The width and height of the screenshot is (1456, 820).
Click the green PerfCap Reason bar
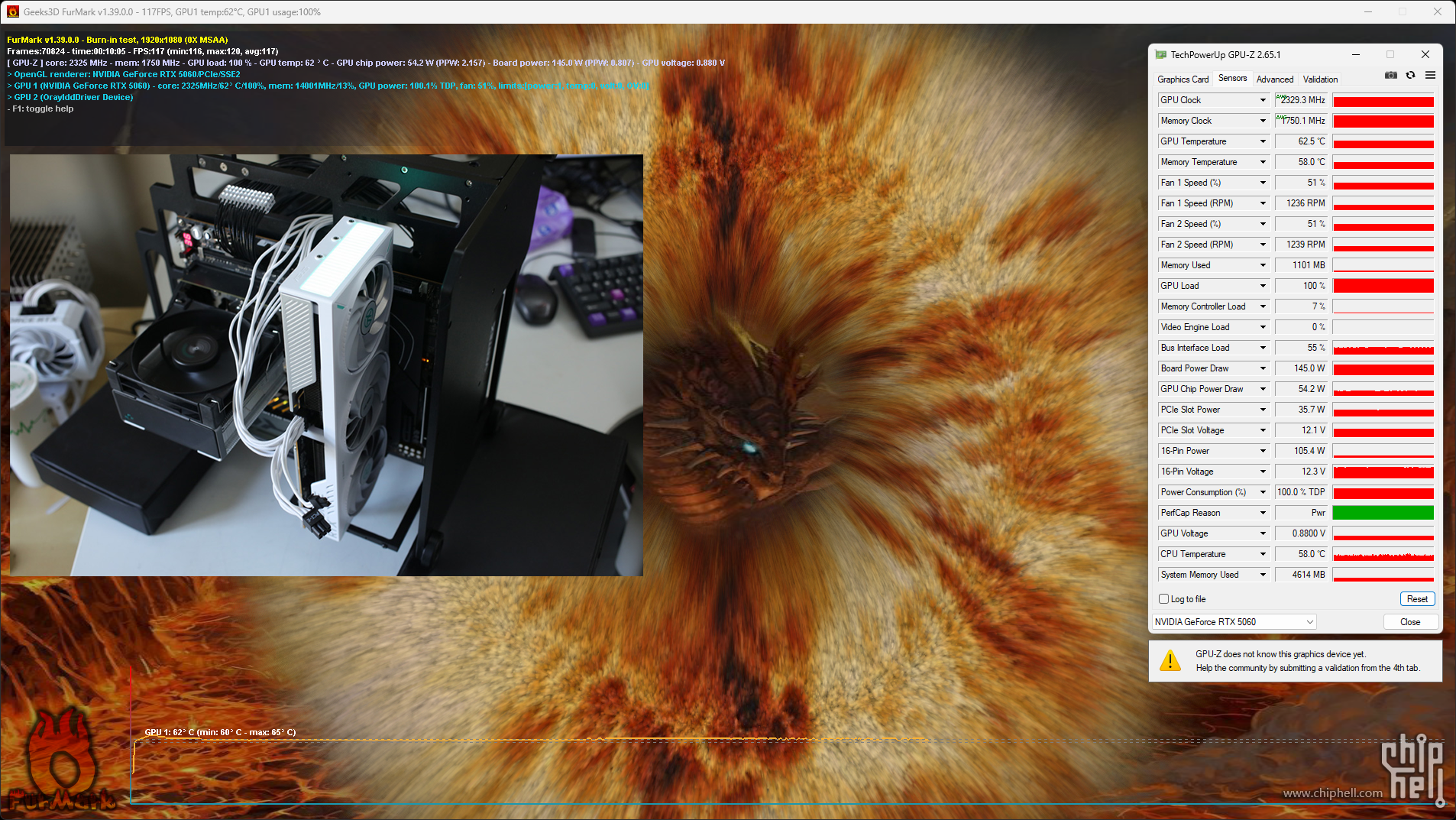pyautogui.click(x=1383, y=513)
